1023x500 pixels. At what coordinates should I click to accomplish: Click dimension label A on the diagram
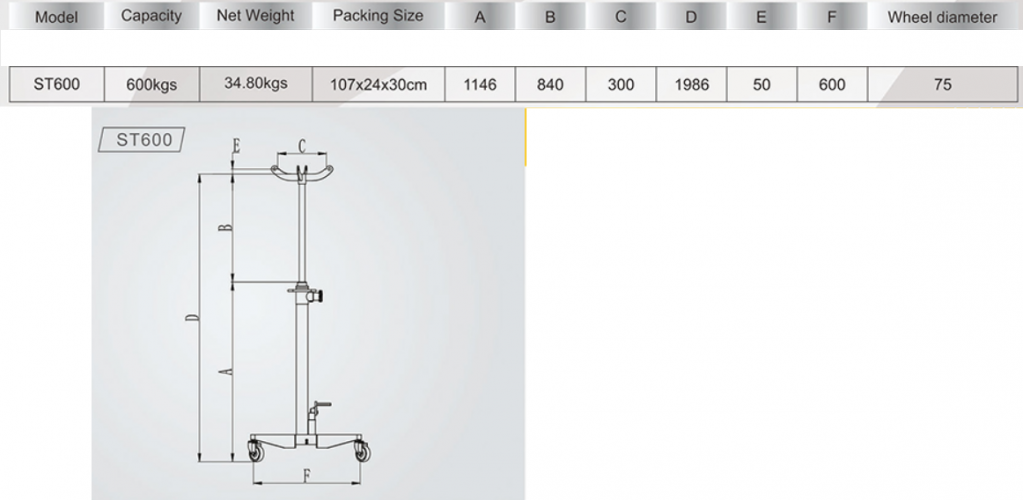[226, 371]
